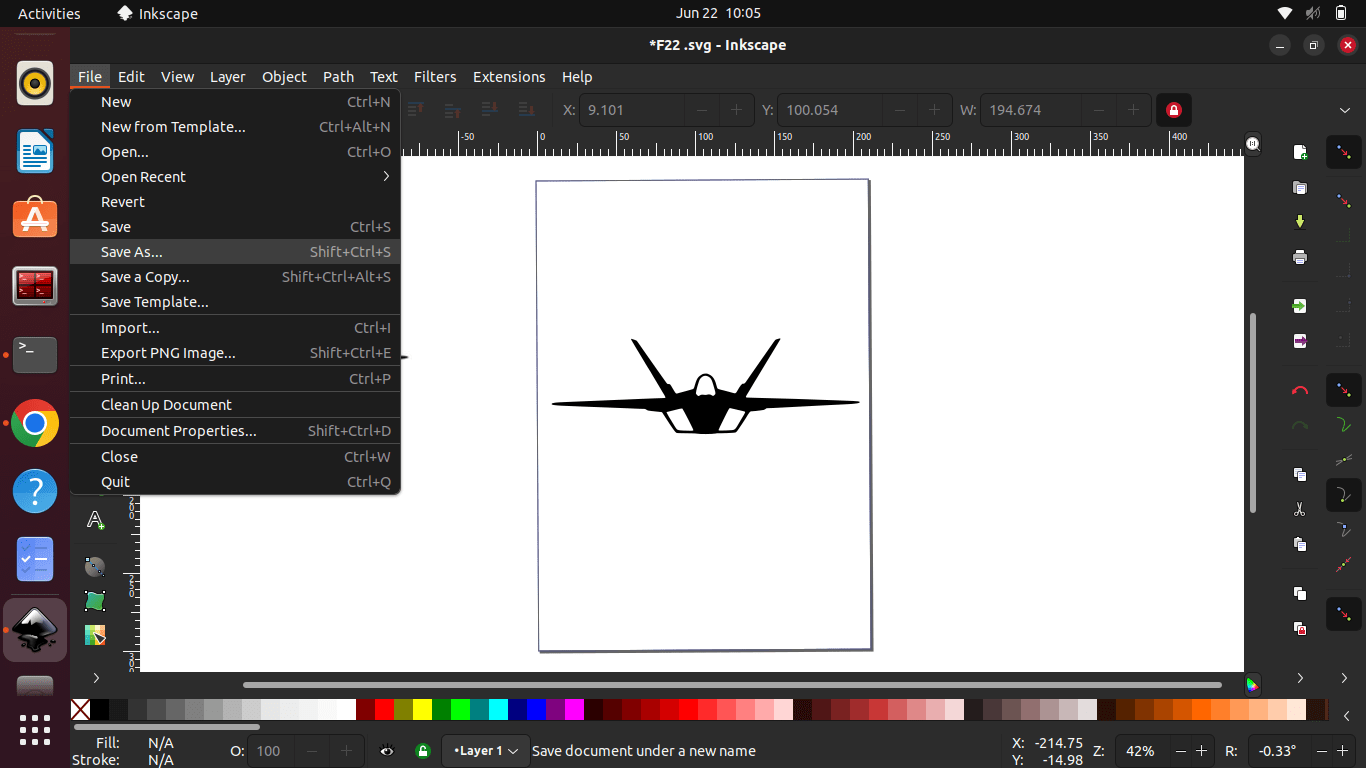Toggle Layer 1 visibility eye icon
The height and width of the screenshot is (768, 1366).
(387, 751)
